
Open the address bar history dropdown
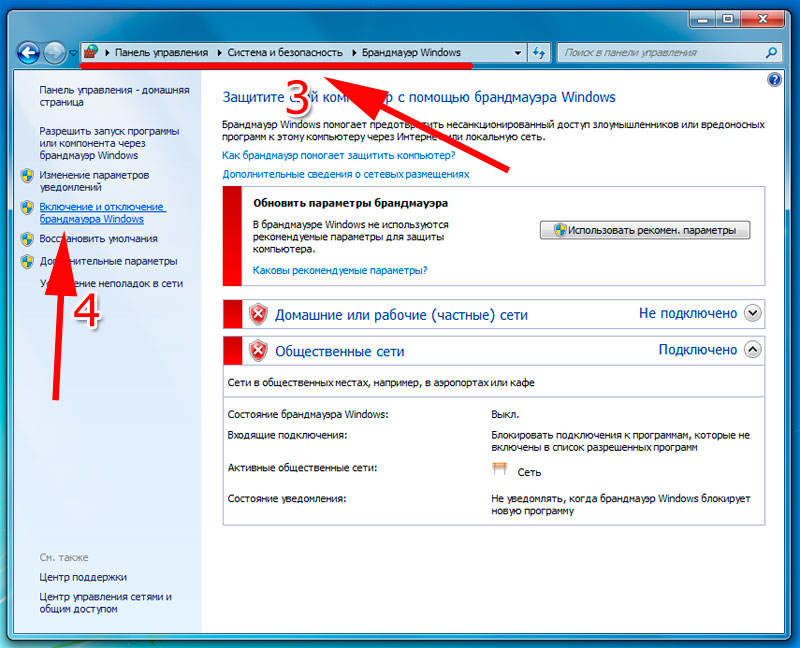pyautogui.click(x=517, y=53)
